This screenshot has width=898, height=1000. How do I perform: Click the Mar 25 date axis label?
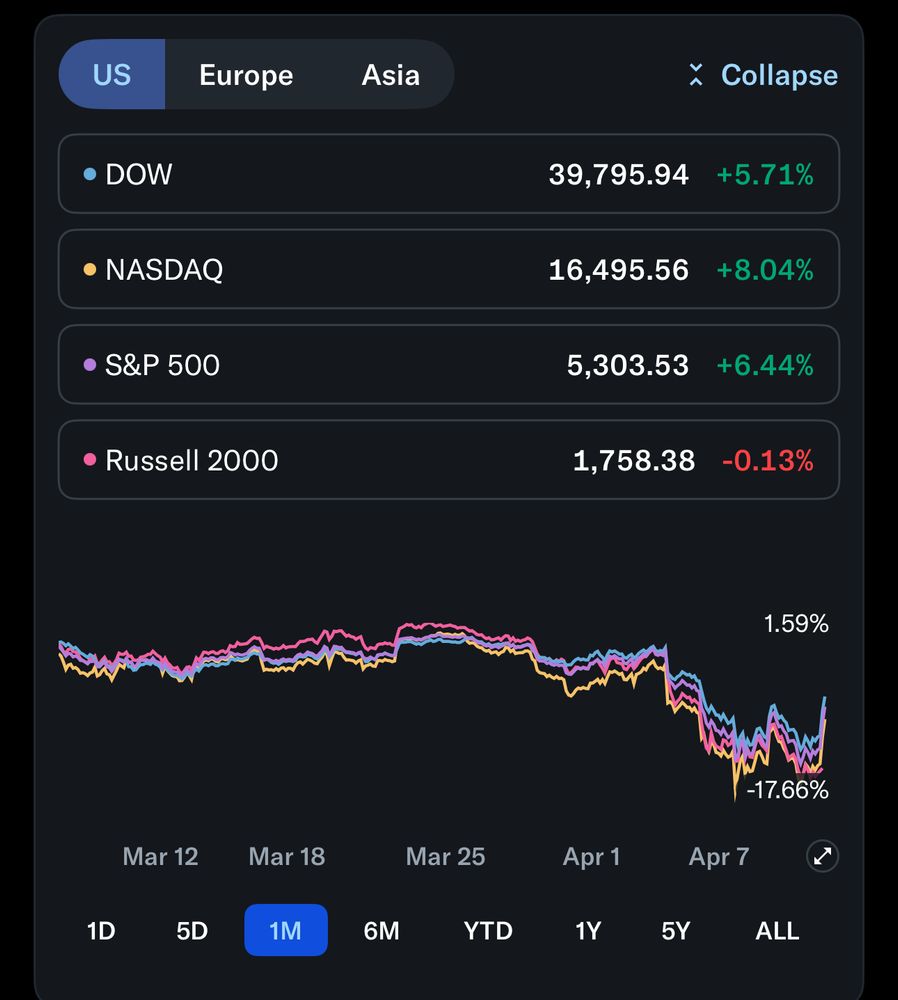coord(445,857)
